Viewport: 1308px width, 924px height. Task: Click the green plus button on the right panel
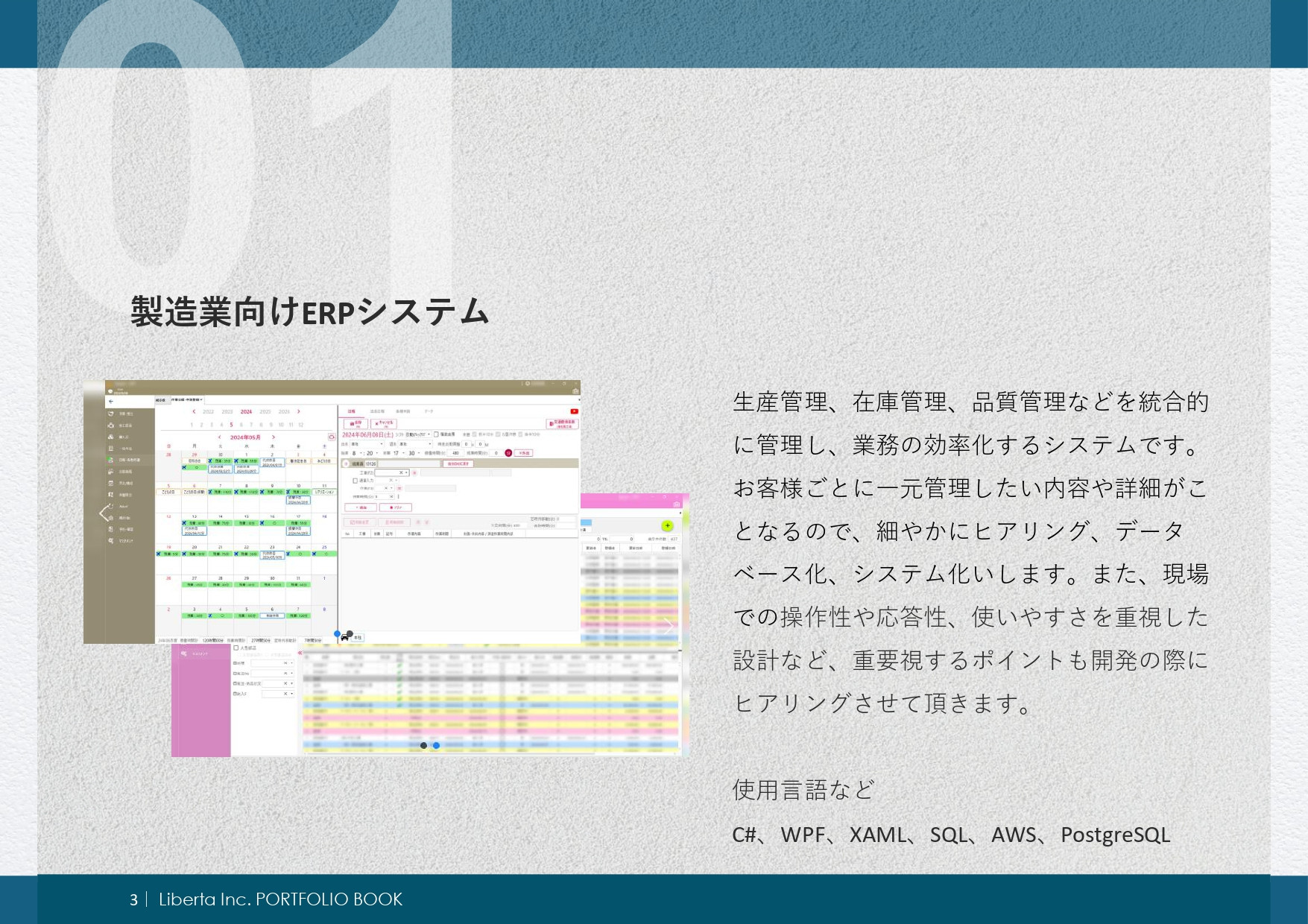[667, 525]
